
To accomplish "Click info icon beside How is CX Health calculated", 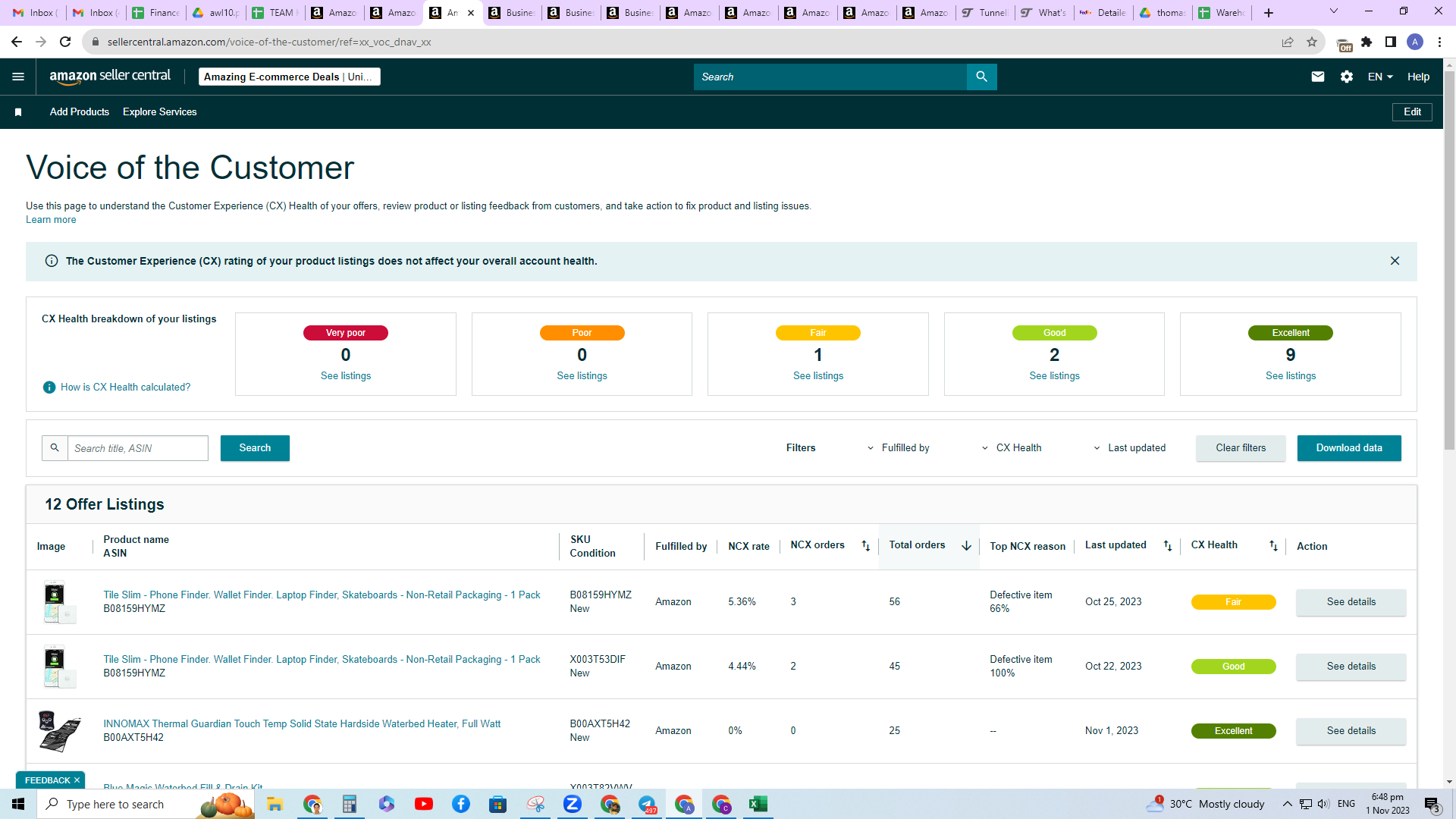I will pyautogui.click(x=49, y=388).
